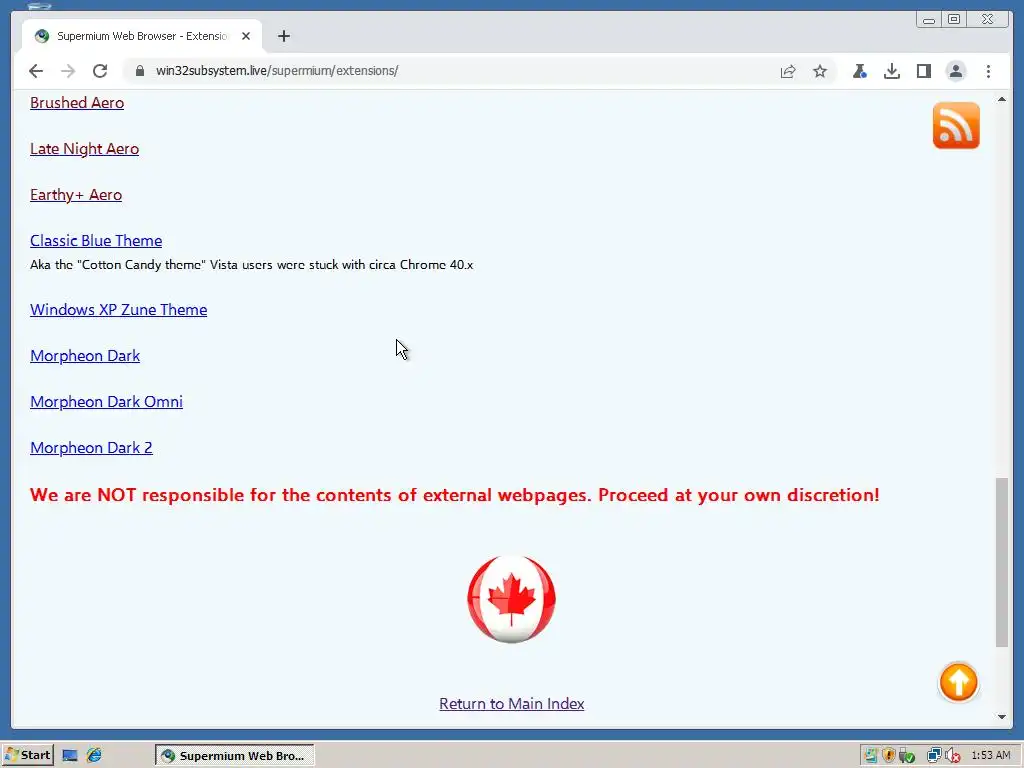
Task: Click the forward navigation arrow
Action: (68, 71)
